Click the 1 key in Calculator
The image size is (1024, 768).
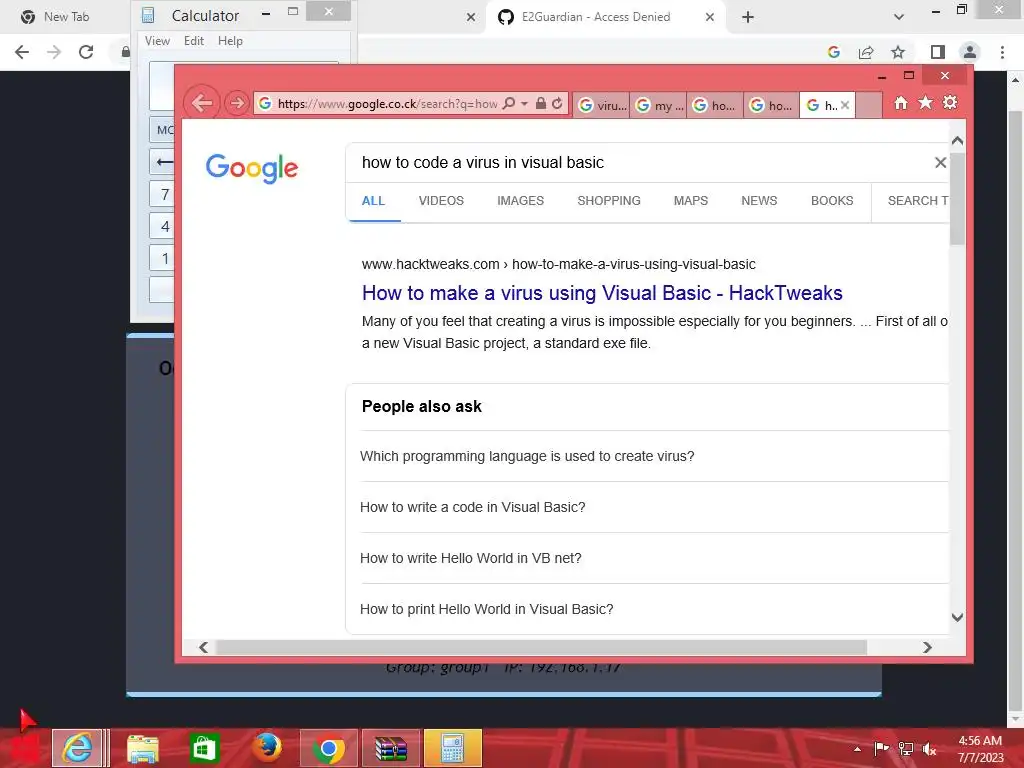point(163,258)
